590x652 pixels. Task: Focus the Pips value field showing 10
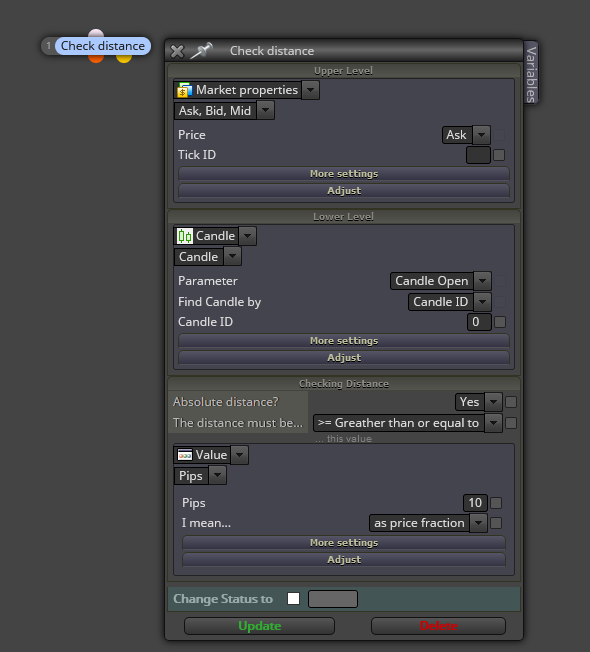pos(475,503)
